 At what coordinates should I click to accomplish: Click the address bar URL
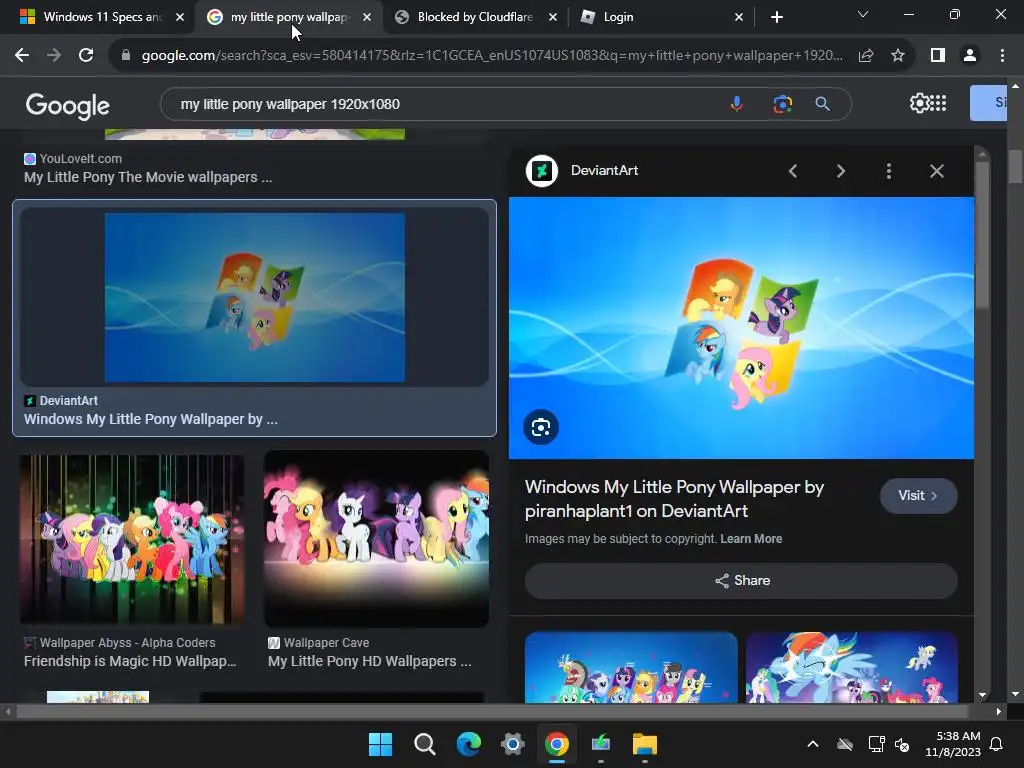[x=492, y=56]
